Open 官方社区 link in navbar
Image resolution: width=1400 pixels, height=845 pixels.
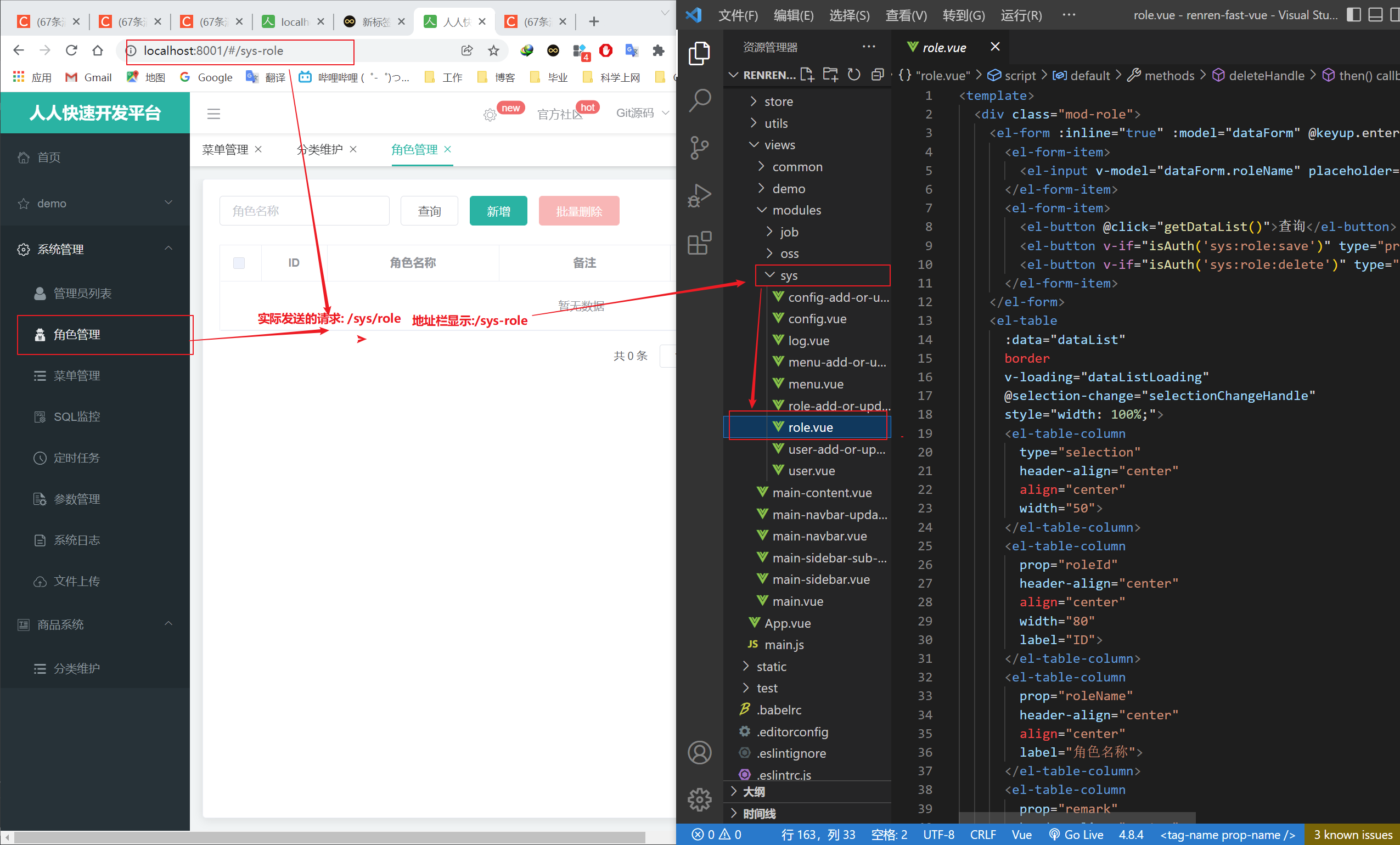tap(559, 114)
